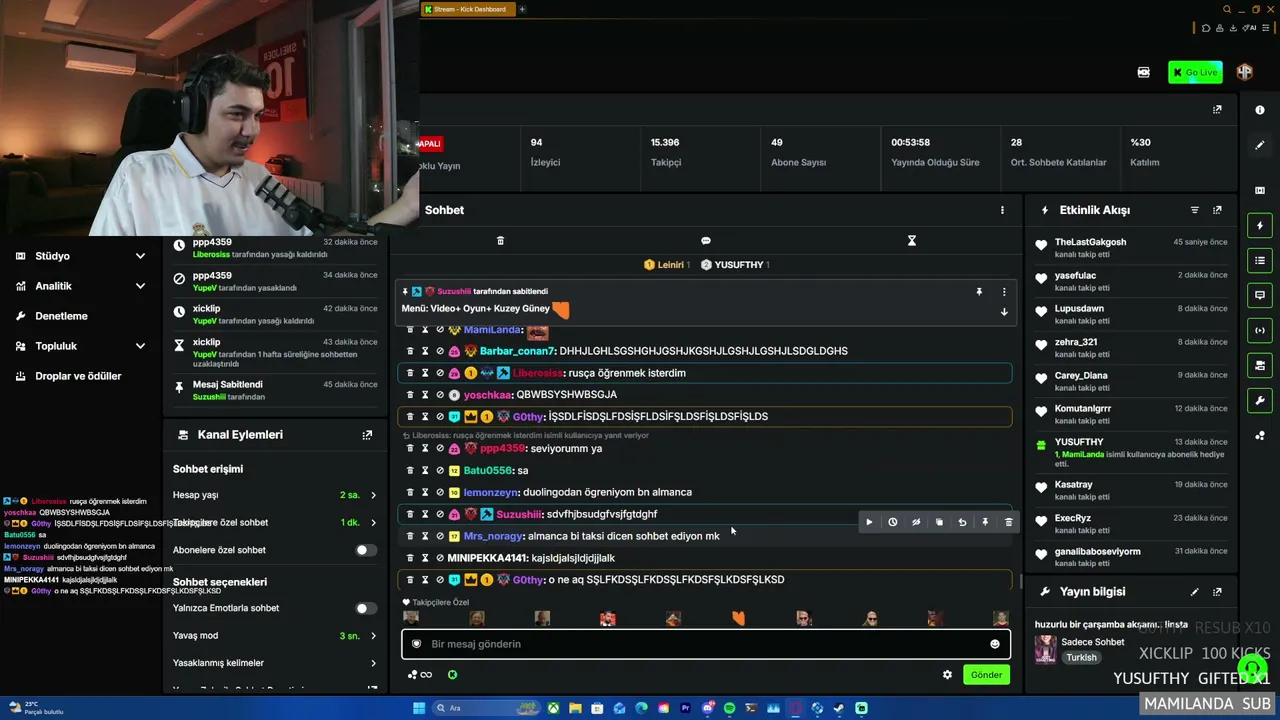Ban user lemonzeyn with the ban icon
Image resolution: width=1280 pixels, height=720 pixels.
pos(440,492)
